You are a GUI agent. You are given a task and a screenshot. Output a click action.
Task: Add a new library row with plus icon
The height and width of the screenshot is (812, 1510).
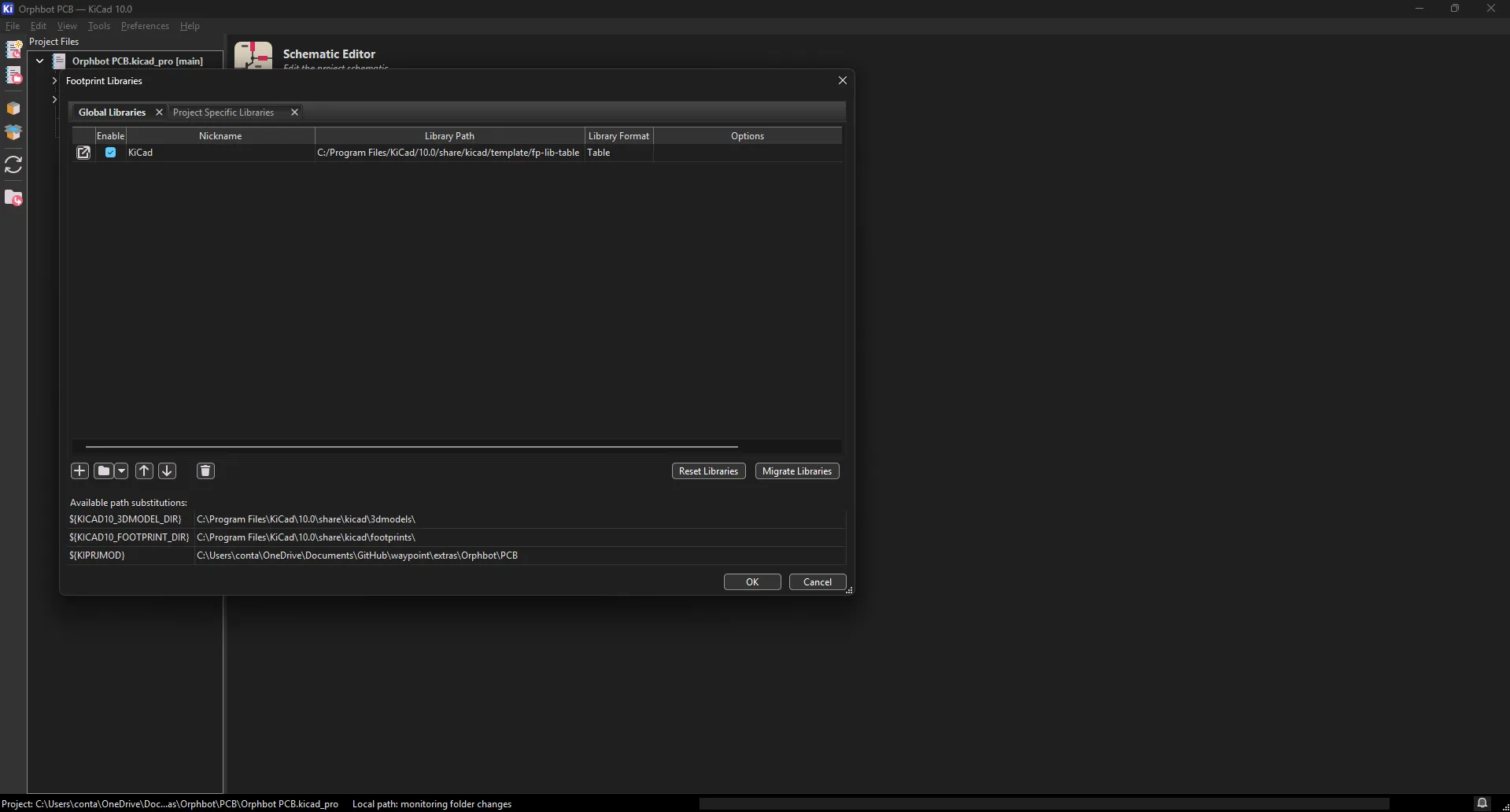[79, 471]
